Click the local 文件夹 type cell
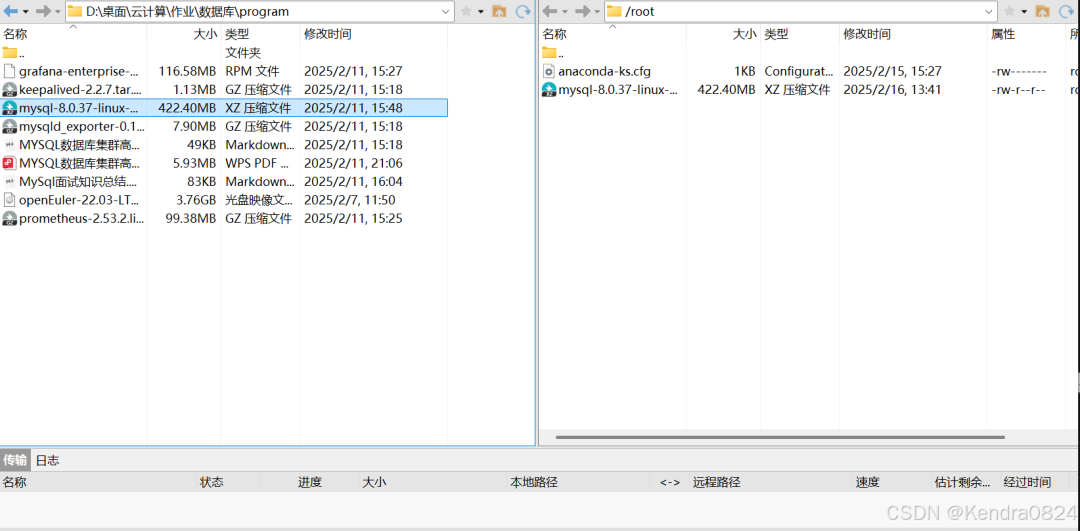 (x=243, y=52)
